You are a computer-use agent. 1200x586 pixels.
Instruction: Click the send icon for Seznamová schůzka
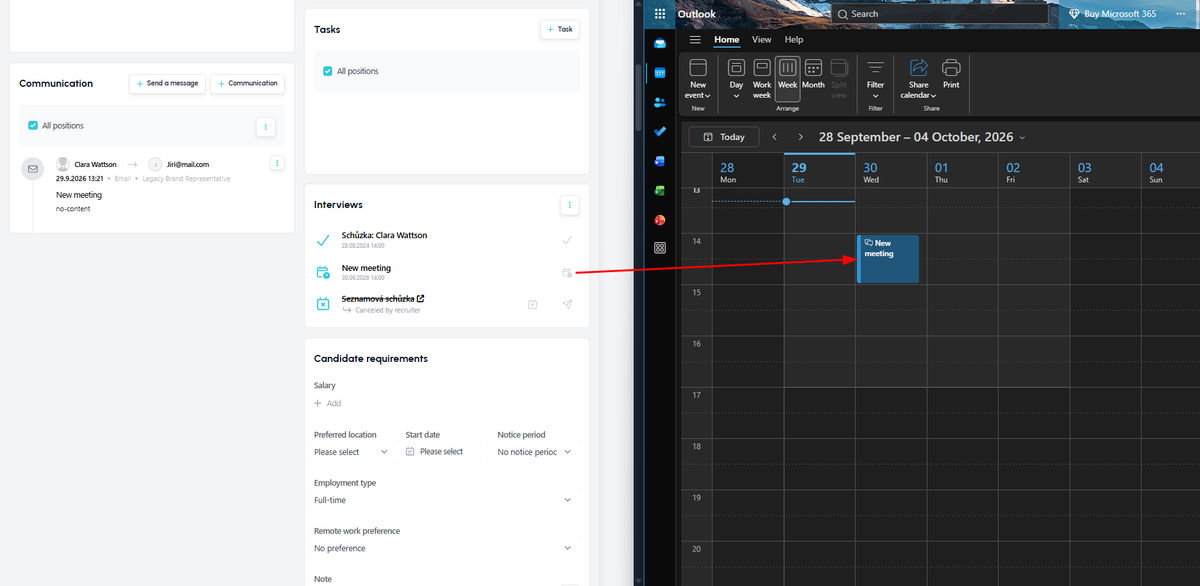pyautogui.click(x=567, y=304)
